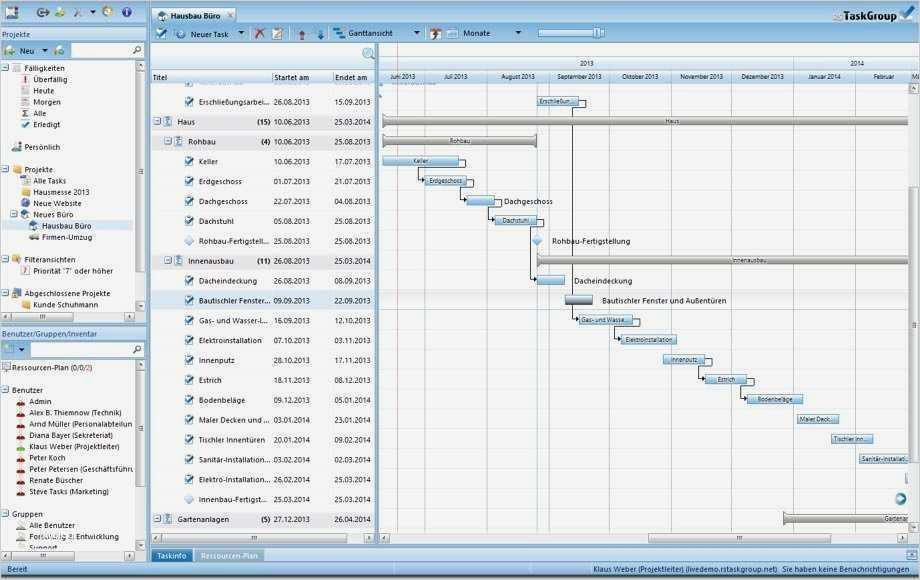Click the info icon in the top toolbar
This screenshot has height=580, width=920.
[x=126, y=12]
